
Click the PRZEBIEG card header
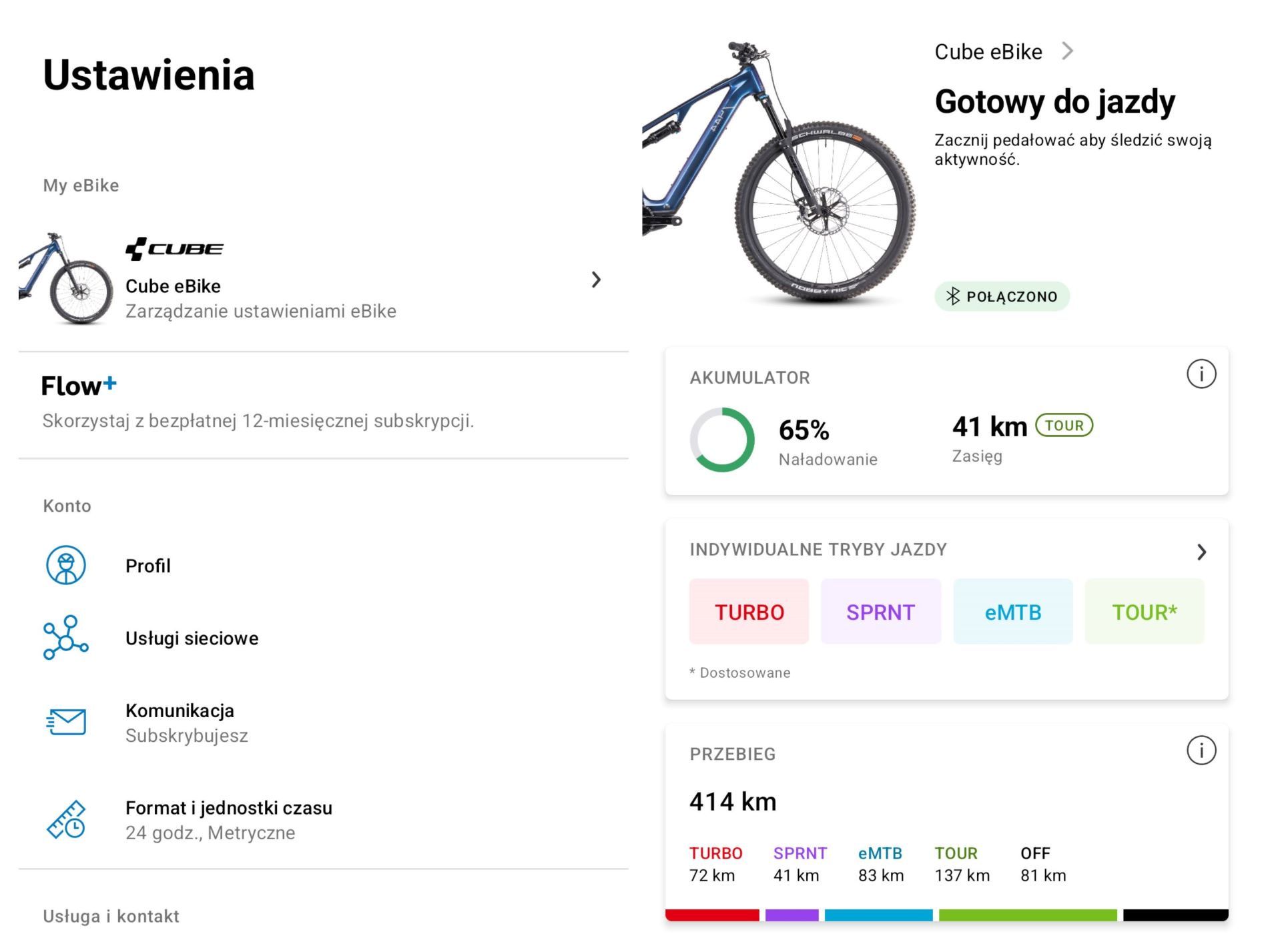732,754
